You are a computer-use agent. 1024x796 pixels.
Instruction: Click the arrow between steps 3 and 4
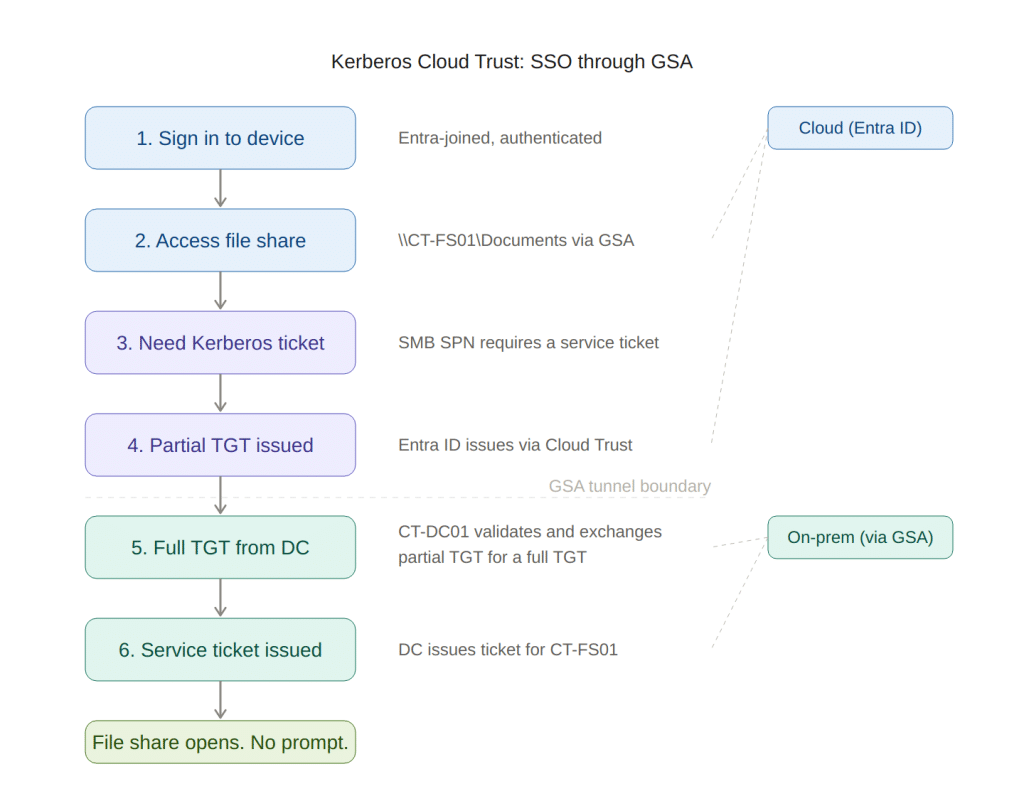[x=221, y=394]
